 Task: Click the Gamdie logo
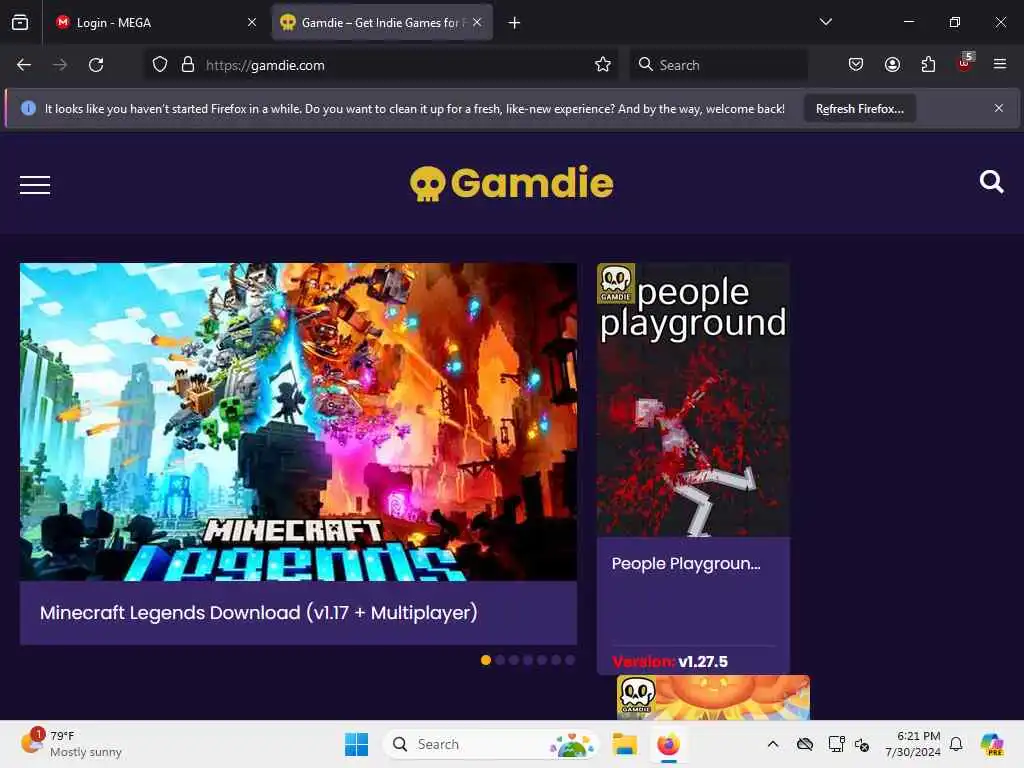coord(511,184)
